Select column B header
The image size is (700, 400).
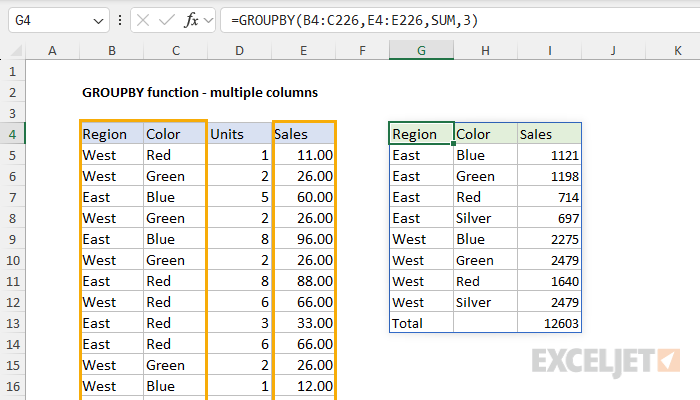pyautogui.click(x=112, y=50)
